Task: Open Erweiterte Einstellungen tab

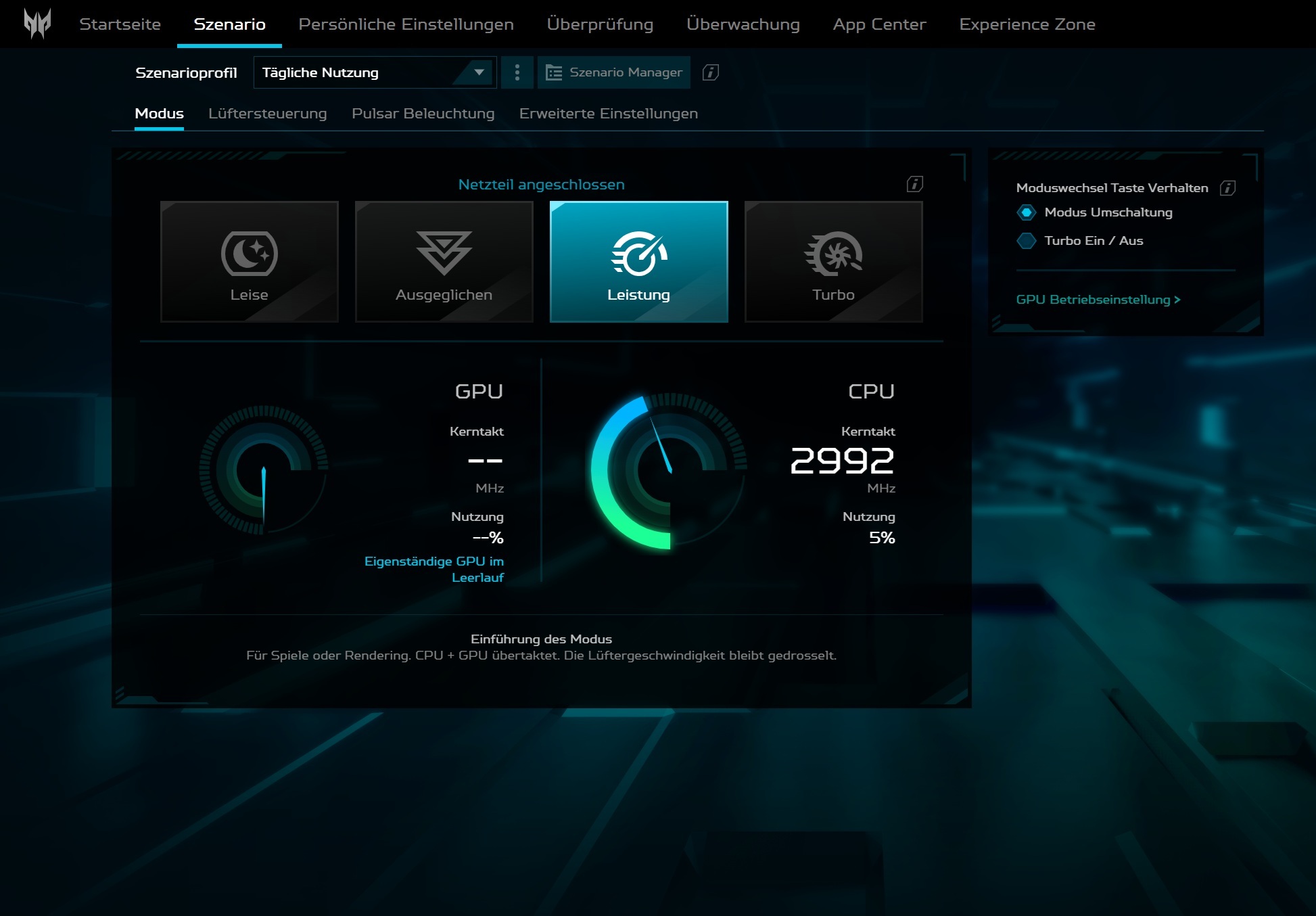Action: pos(608,114)
